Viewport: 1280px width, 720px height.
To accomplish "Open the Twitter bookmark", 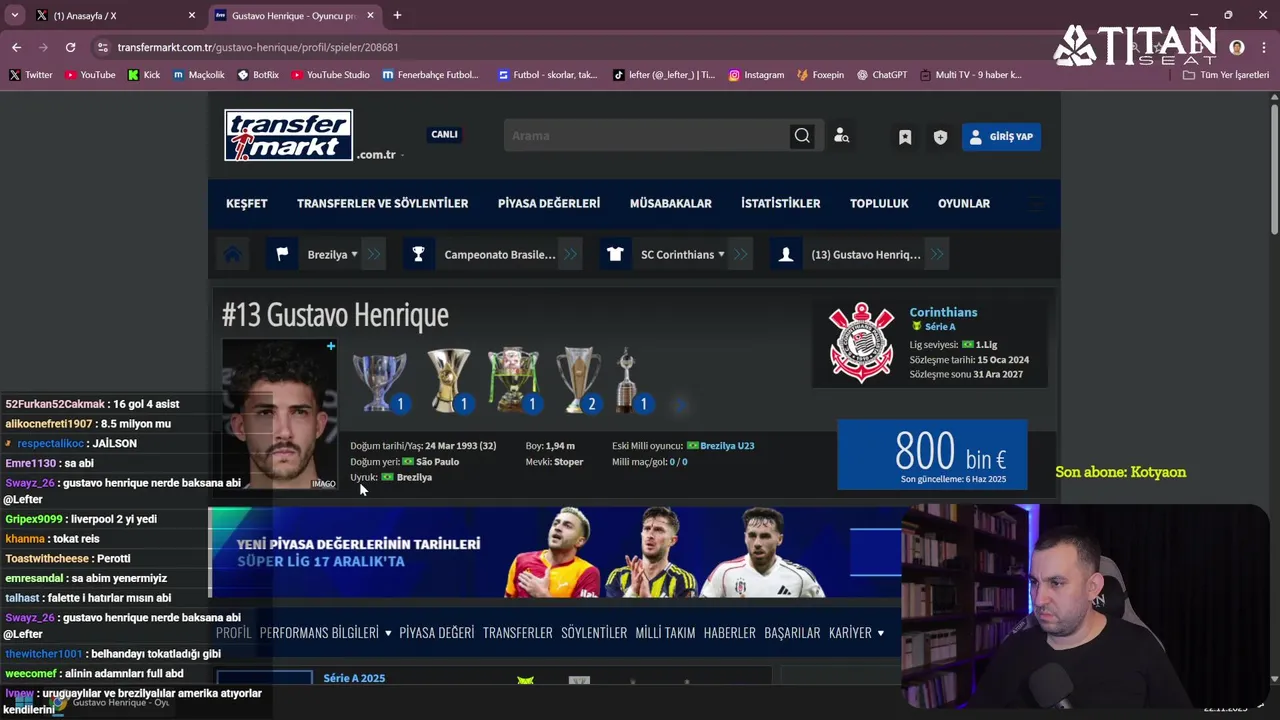I will point(30,75).
